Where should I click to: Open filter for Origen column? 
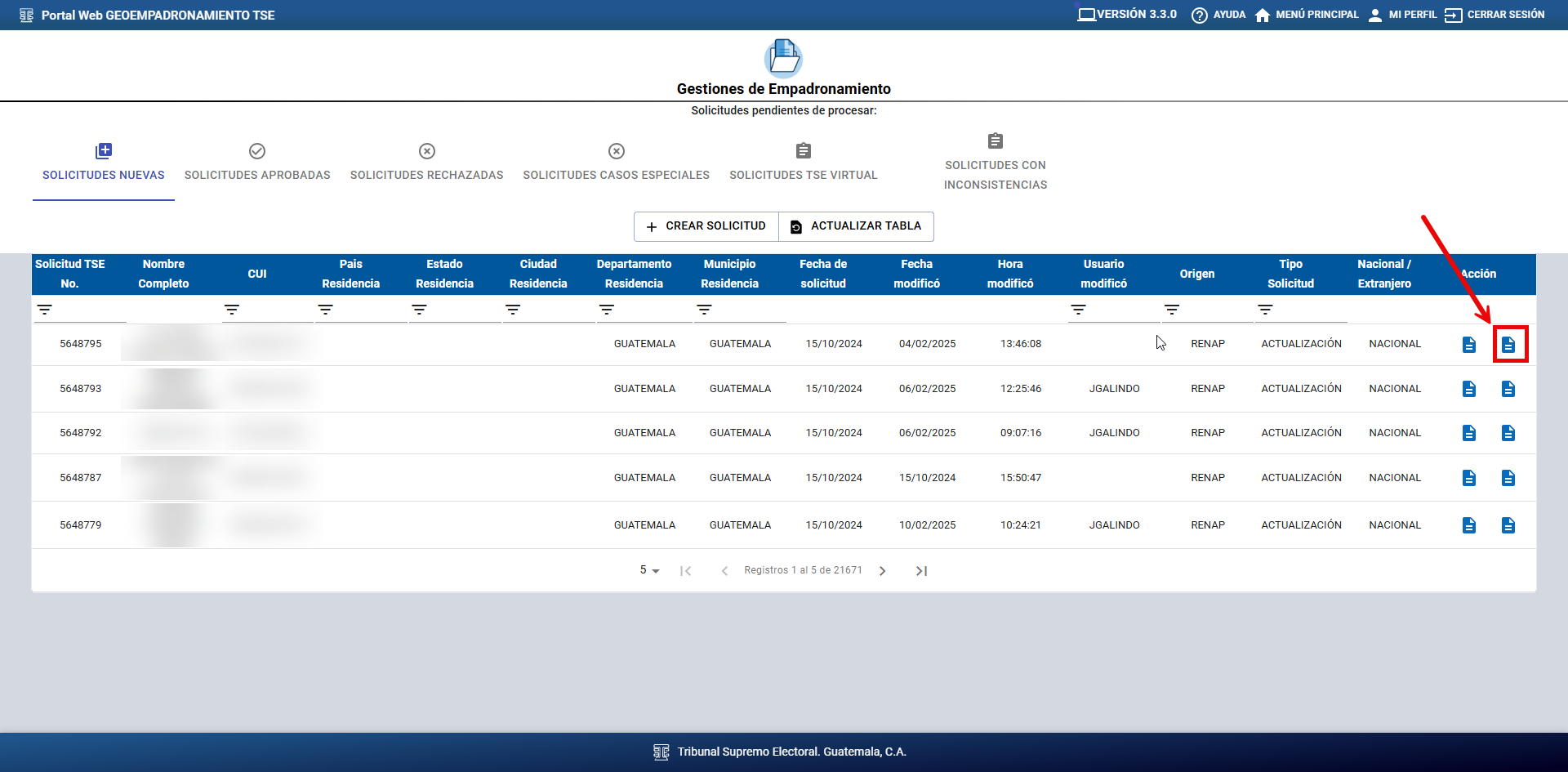(1172, 310)
